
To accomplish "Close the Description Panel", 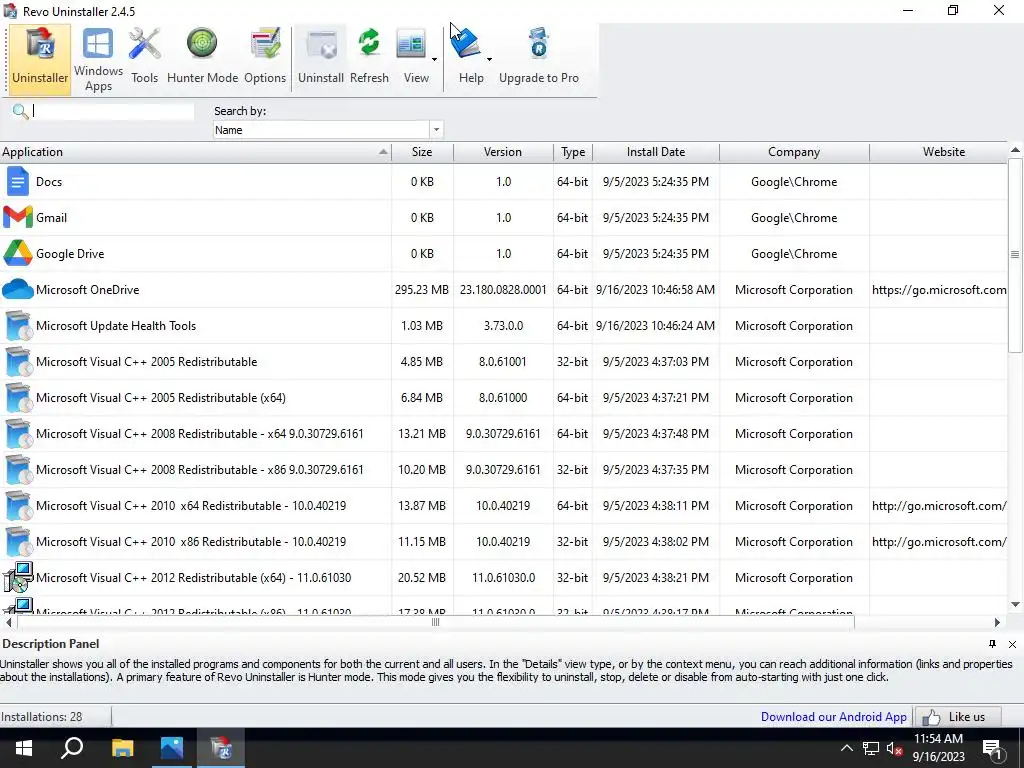I will [1012, 644].
